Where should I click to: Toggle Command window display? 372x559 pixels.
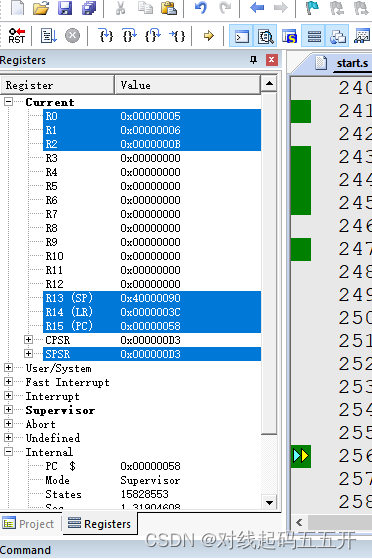click(x=241, y=36)
